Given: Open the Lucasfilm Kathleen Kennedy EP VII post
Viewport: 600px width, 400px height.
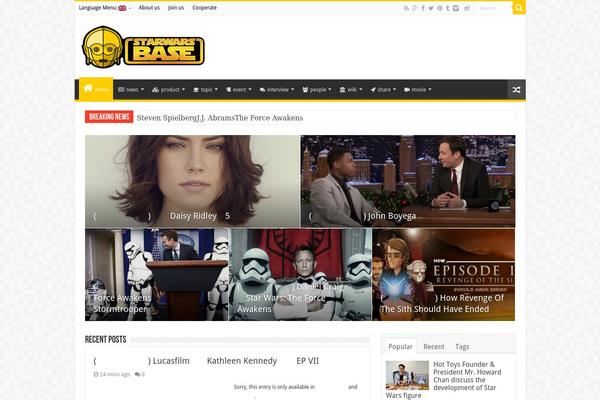Looking at the screenshot, I should (x=206, y=361).
